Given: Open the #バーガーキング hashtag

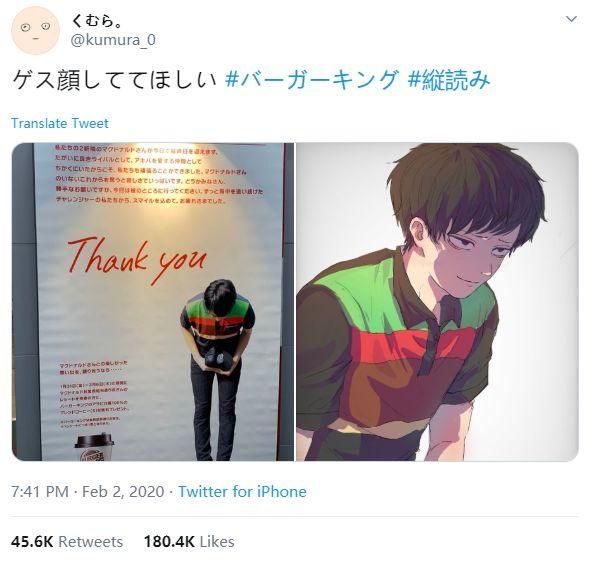Looking at the screenshot, I should click(311, 80).
